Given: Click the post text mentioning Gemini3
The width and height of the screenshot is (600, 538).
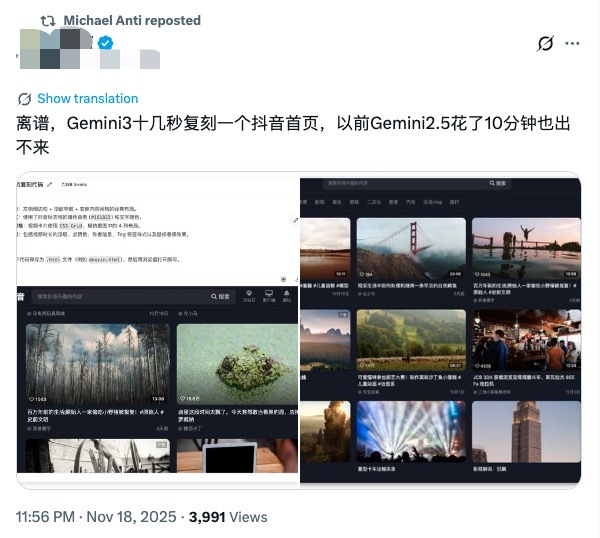Looking at the screenshot, I should [x=293, y=135].
